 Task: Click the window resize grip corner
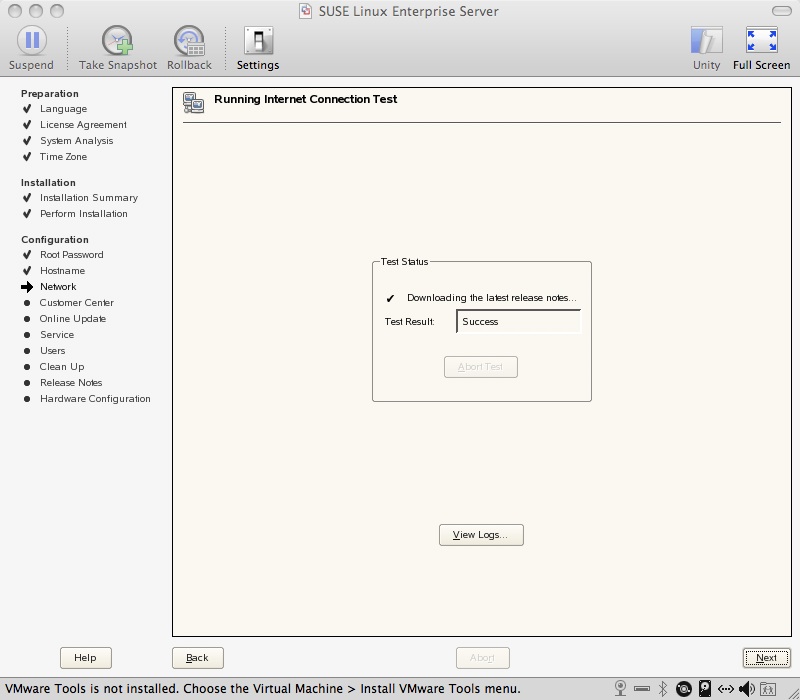(x=793, y=693)
